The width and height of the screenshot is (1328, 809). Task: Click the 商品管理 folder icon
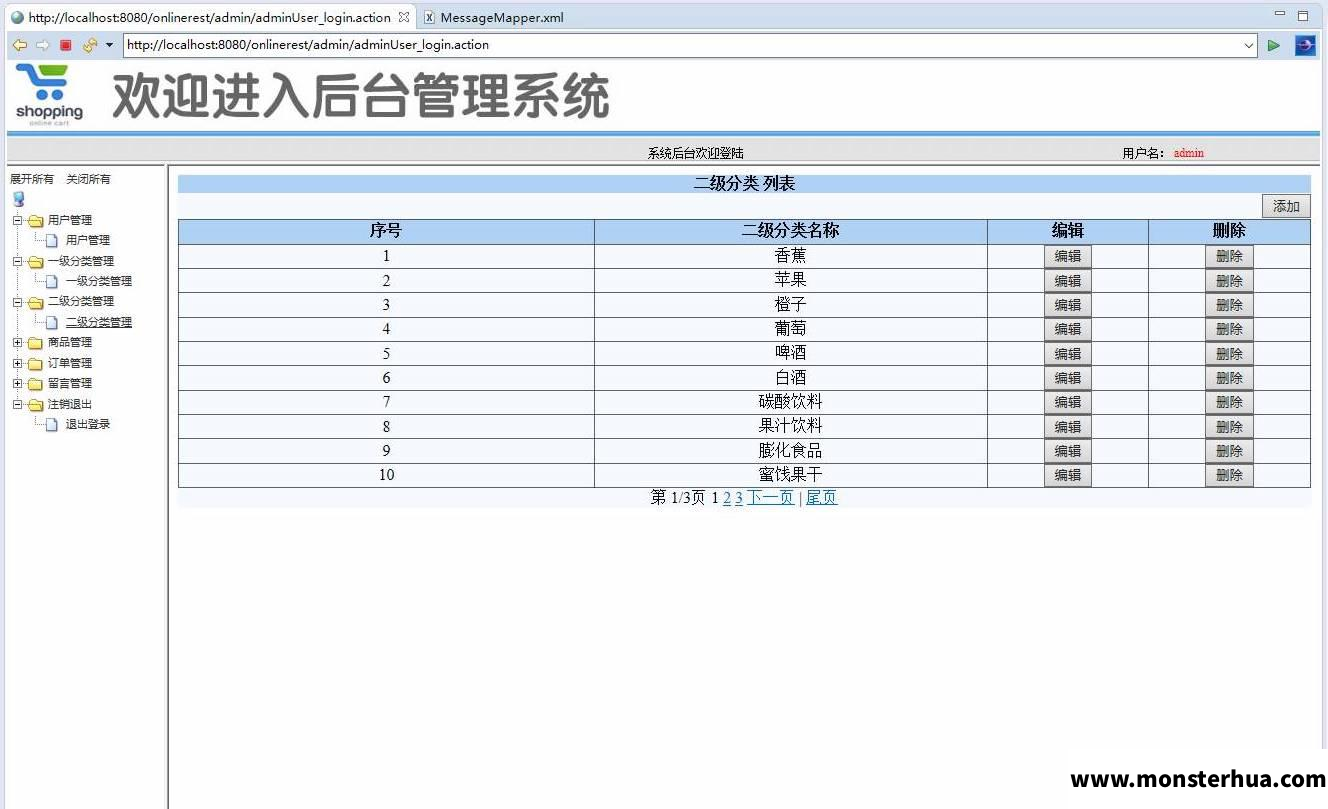click(35, 342)
